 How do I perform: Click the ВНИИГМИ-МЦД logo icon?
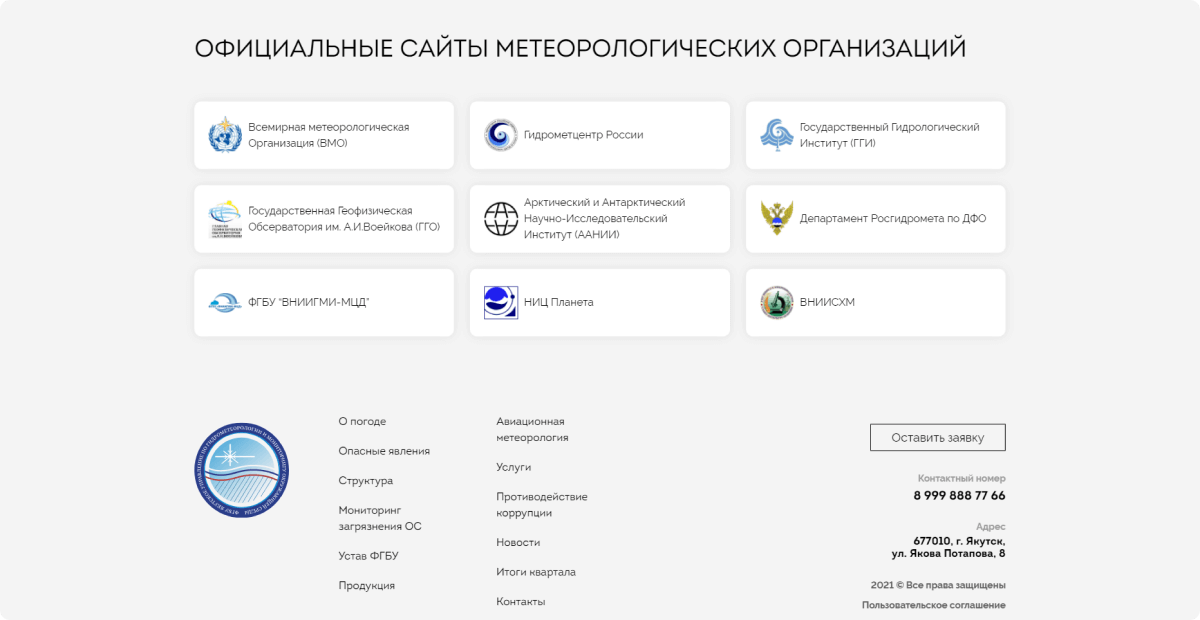pyautogui.click(x=225, y=302)
